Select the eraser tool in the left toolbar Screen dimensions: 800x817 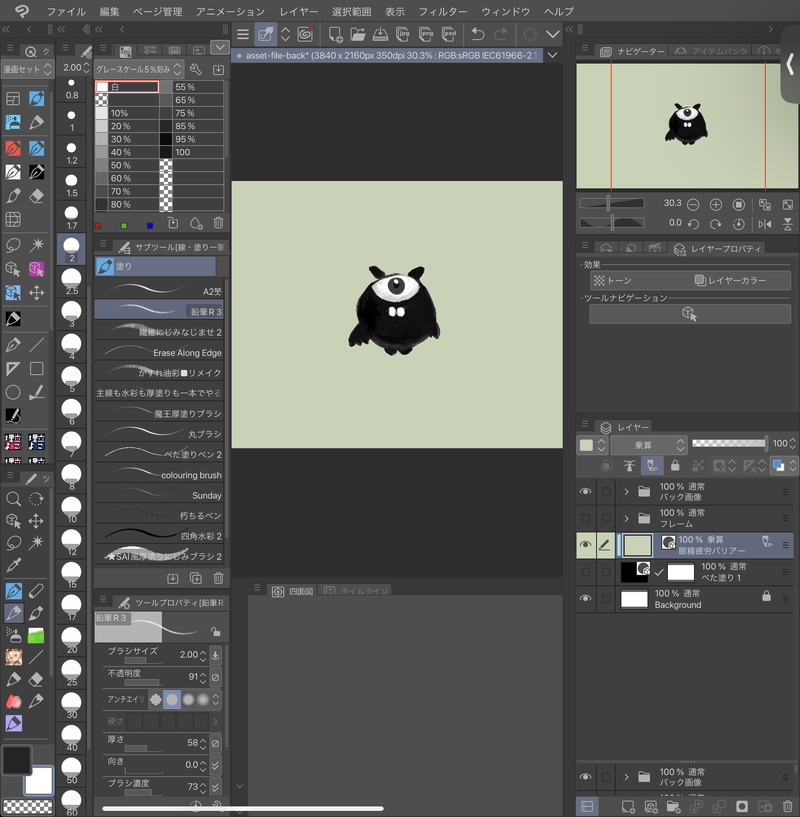tap(36, 196)
